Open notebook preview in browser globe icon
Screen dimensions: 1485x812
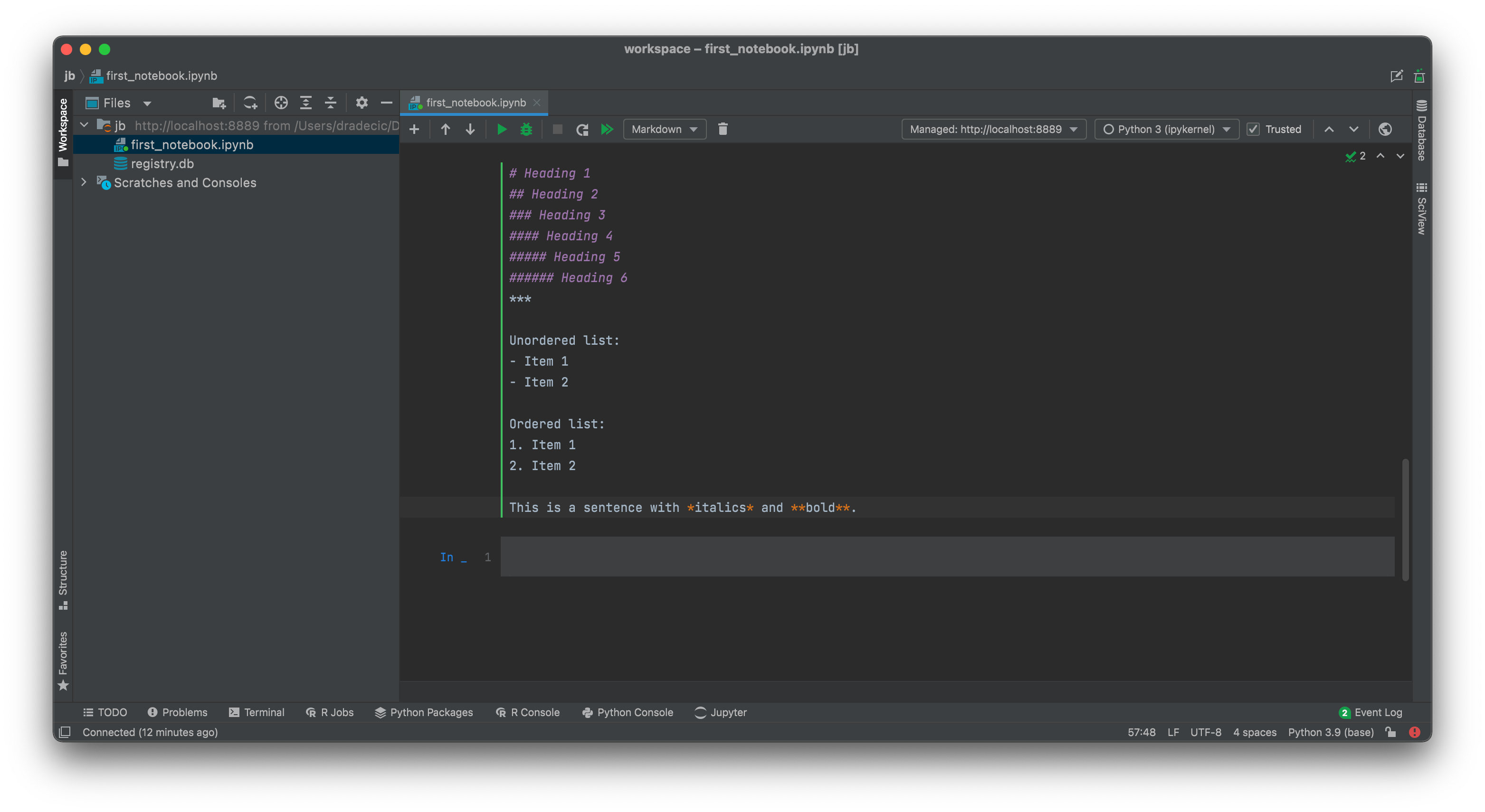click(1385, 129)
